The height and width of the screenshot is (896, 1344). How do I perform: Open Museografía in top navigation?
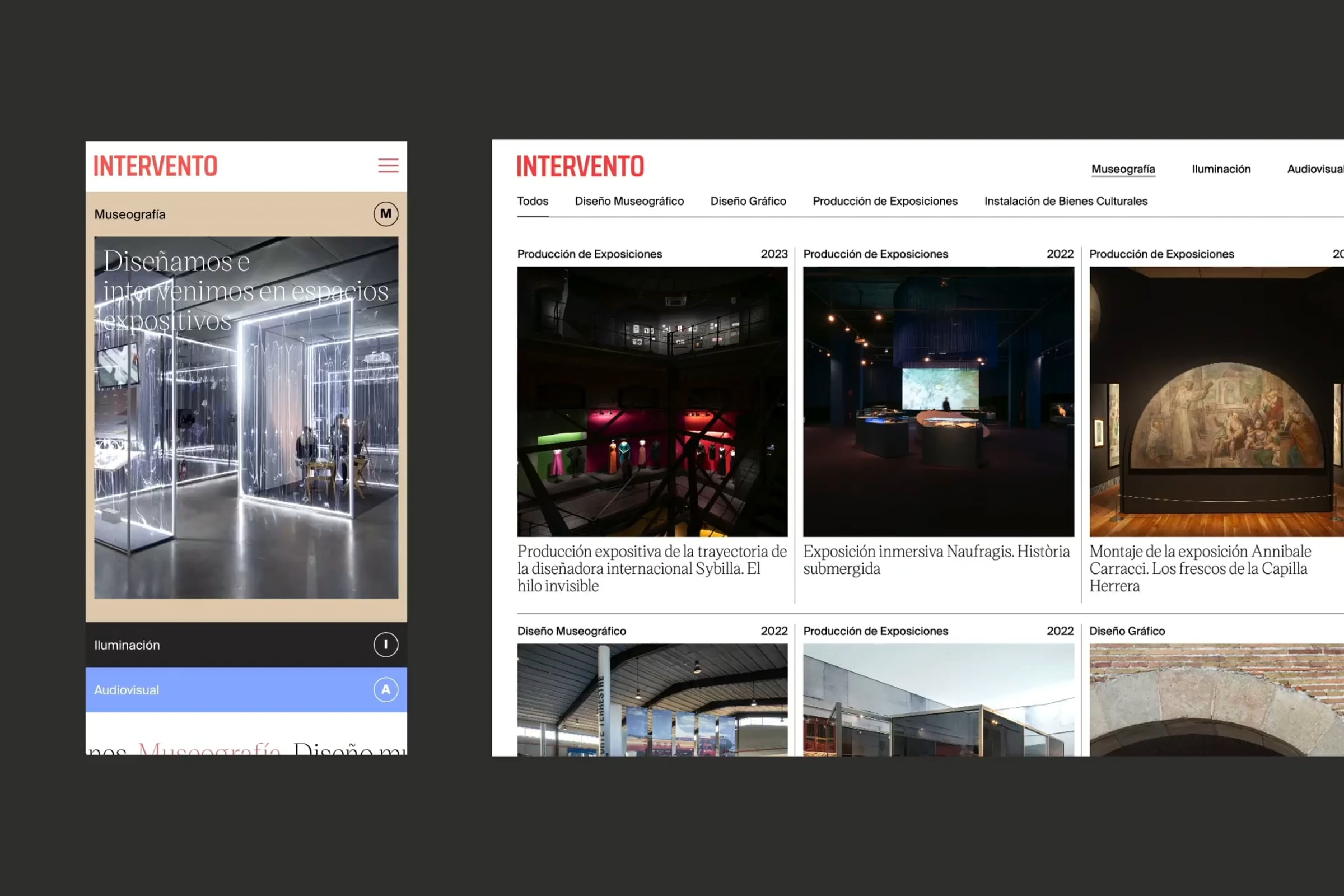coord(1123,169)
